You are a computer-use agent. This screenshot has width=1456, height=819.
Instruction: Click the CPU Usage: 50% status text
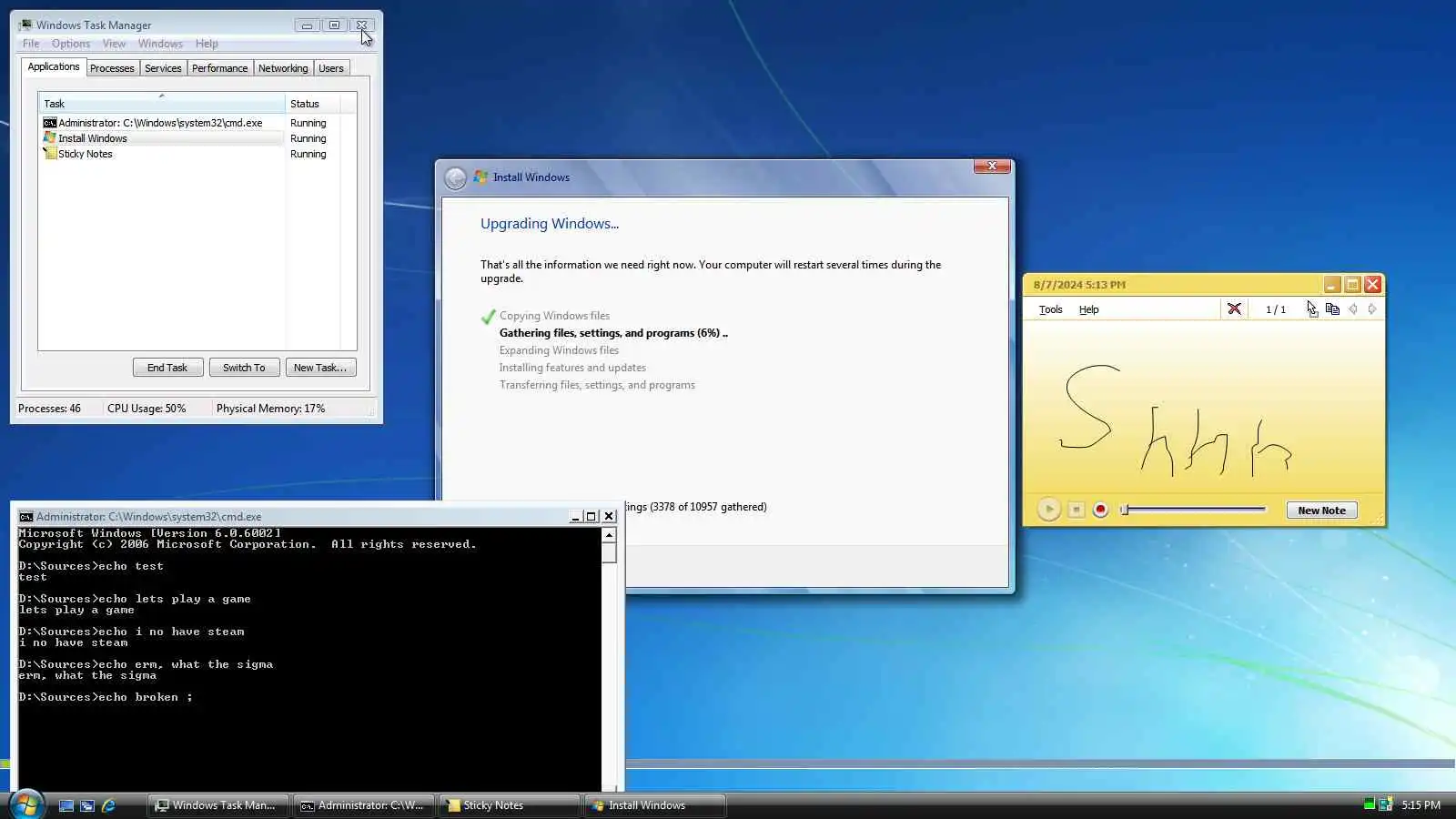[147, 409]
